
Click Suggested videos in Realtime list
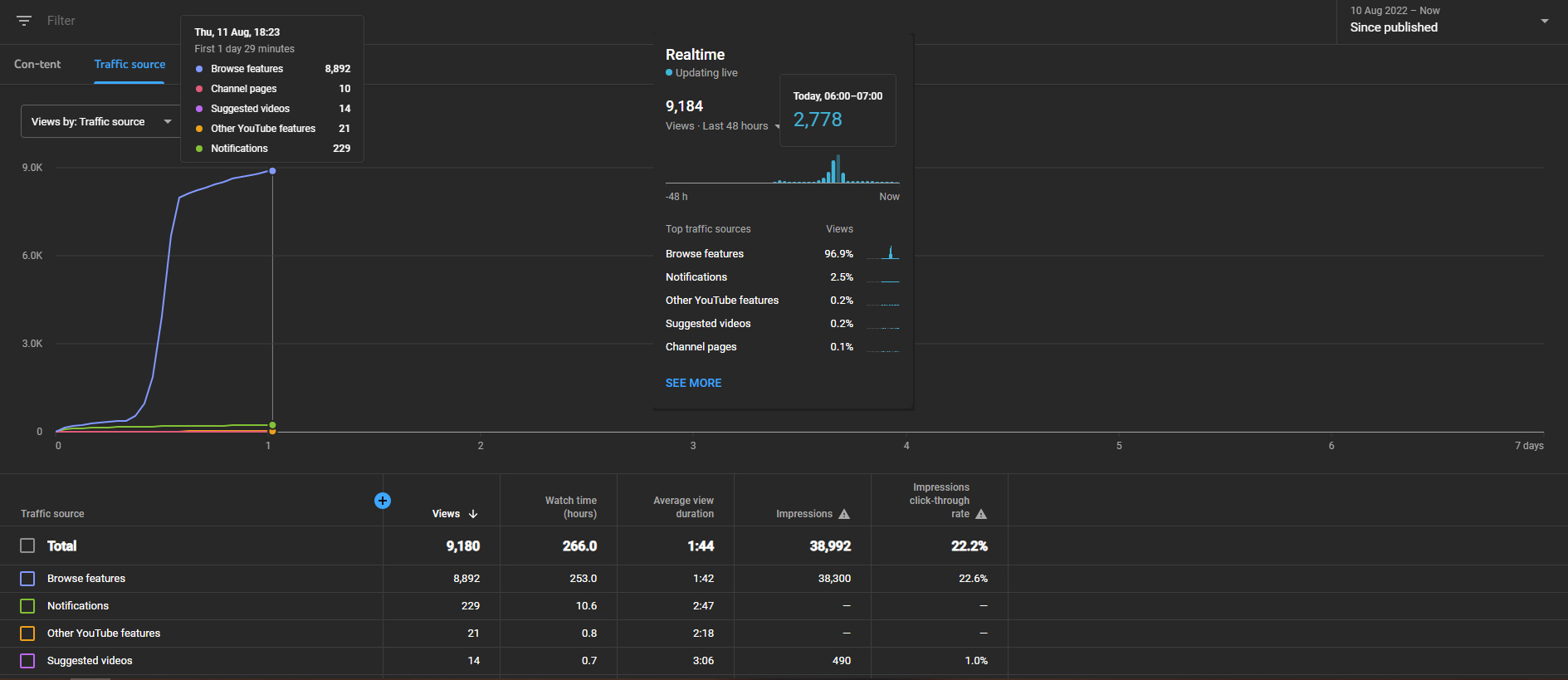pos(708,324)
